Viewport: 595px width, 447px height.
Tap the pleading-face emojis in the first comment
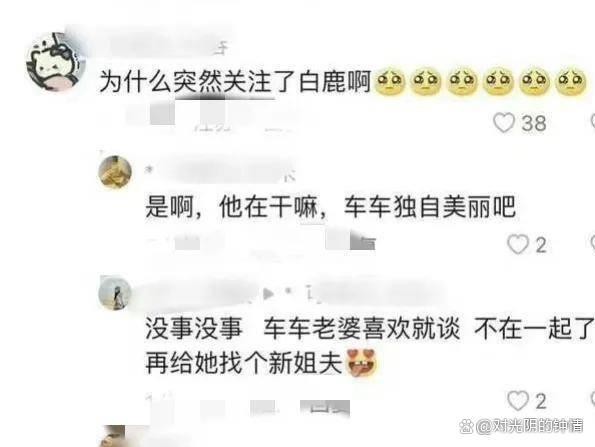[x=480, y=82]
